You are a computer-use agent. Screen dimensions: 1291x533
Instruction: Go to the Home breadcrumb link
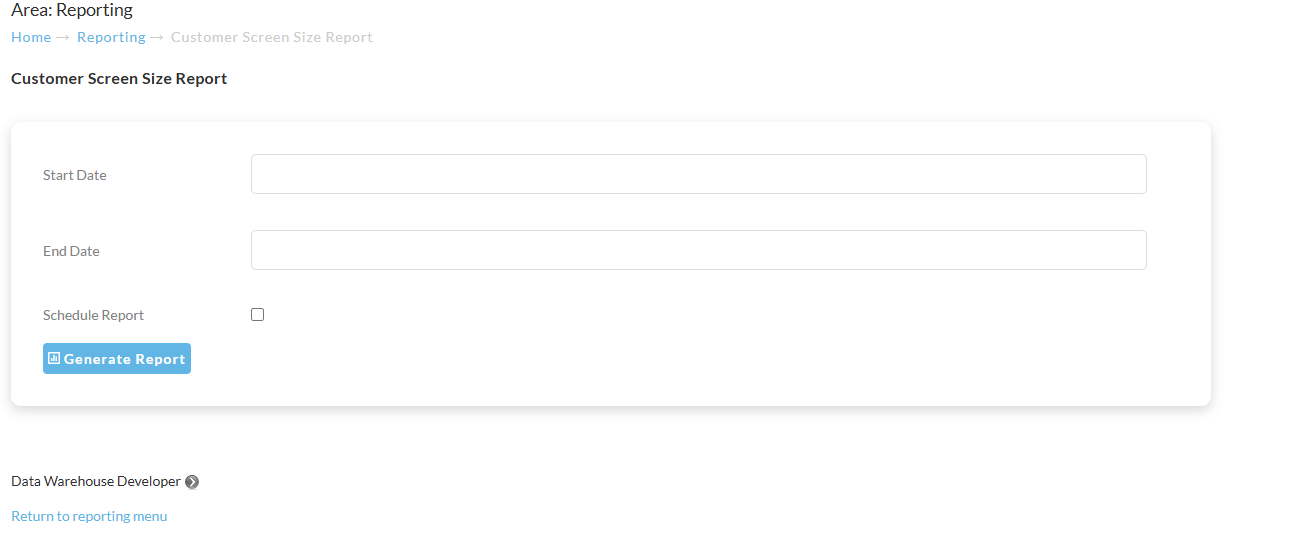(x=31, y=37)
